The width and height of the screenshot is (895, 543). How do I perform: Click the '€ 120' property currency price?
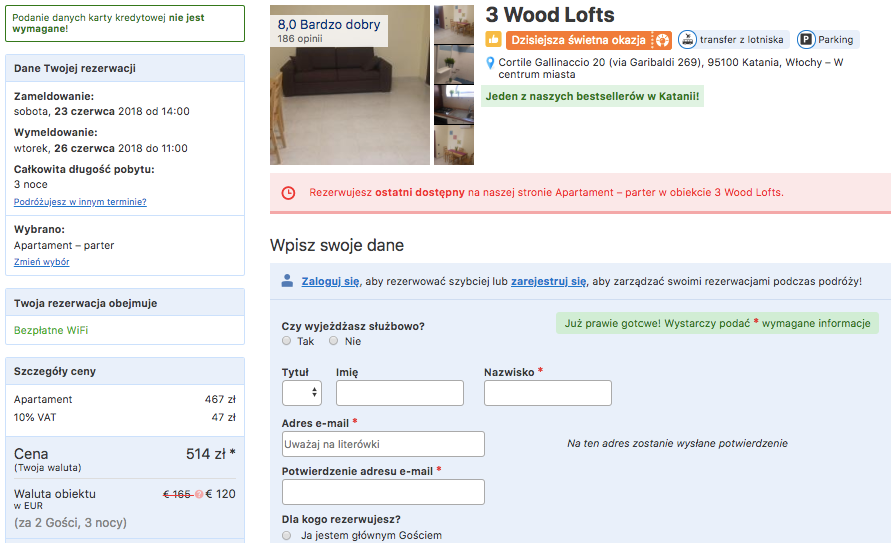[220, 494]
